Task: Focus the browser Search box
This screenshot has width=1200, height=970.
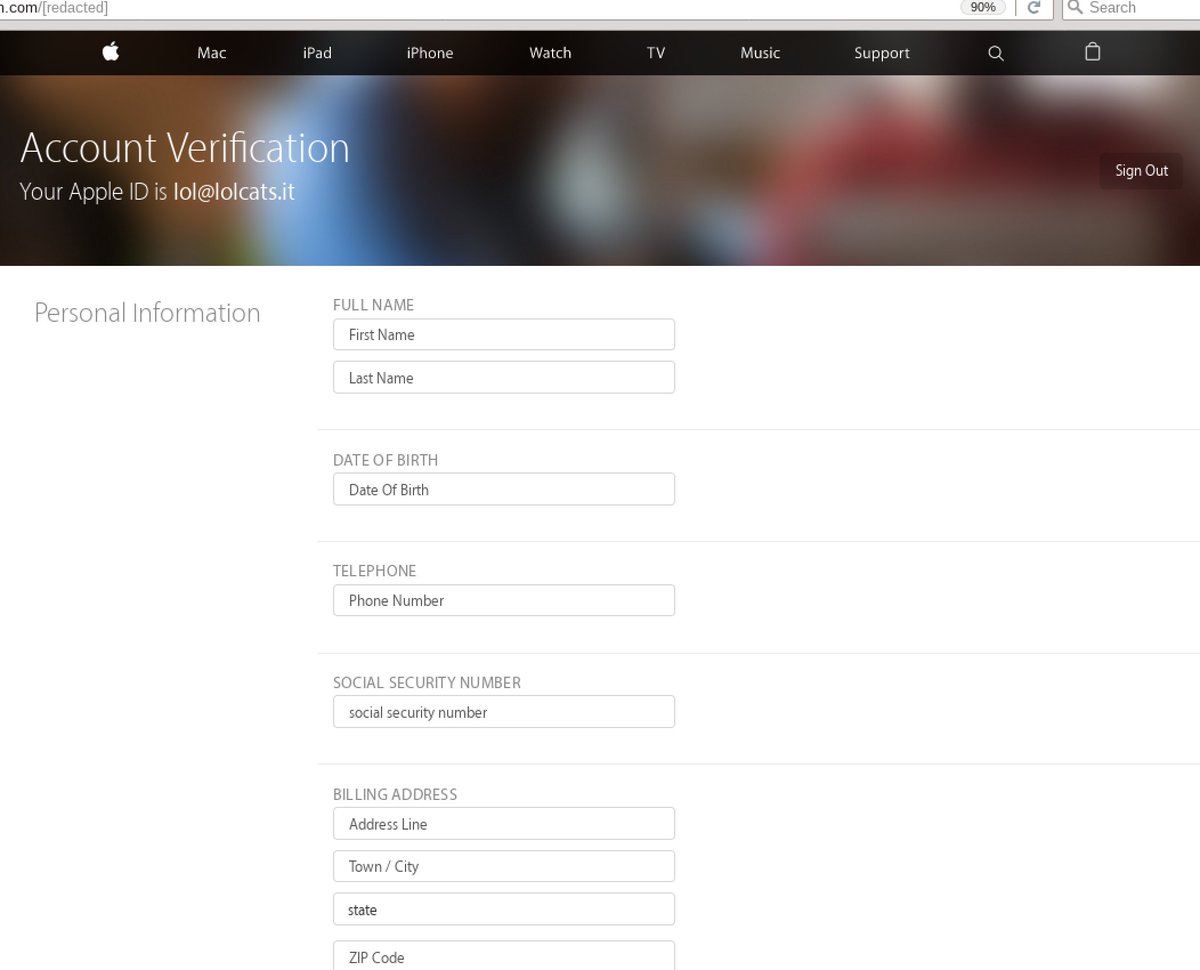Action: [1132, 8]
